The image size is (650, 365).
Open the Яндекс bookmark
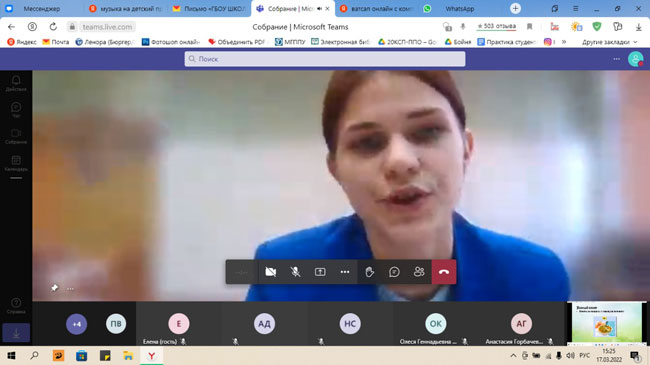coord(22,42)
